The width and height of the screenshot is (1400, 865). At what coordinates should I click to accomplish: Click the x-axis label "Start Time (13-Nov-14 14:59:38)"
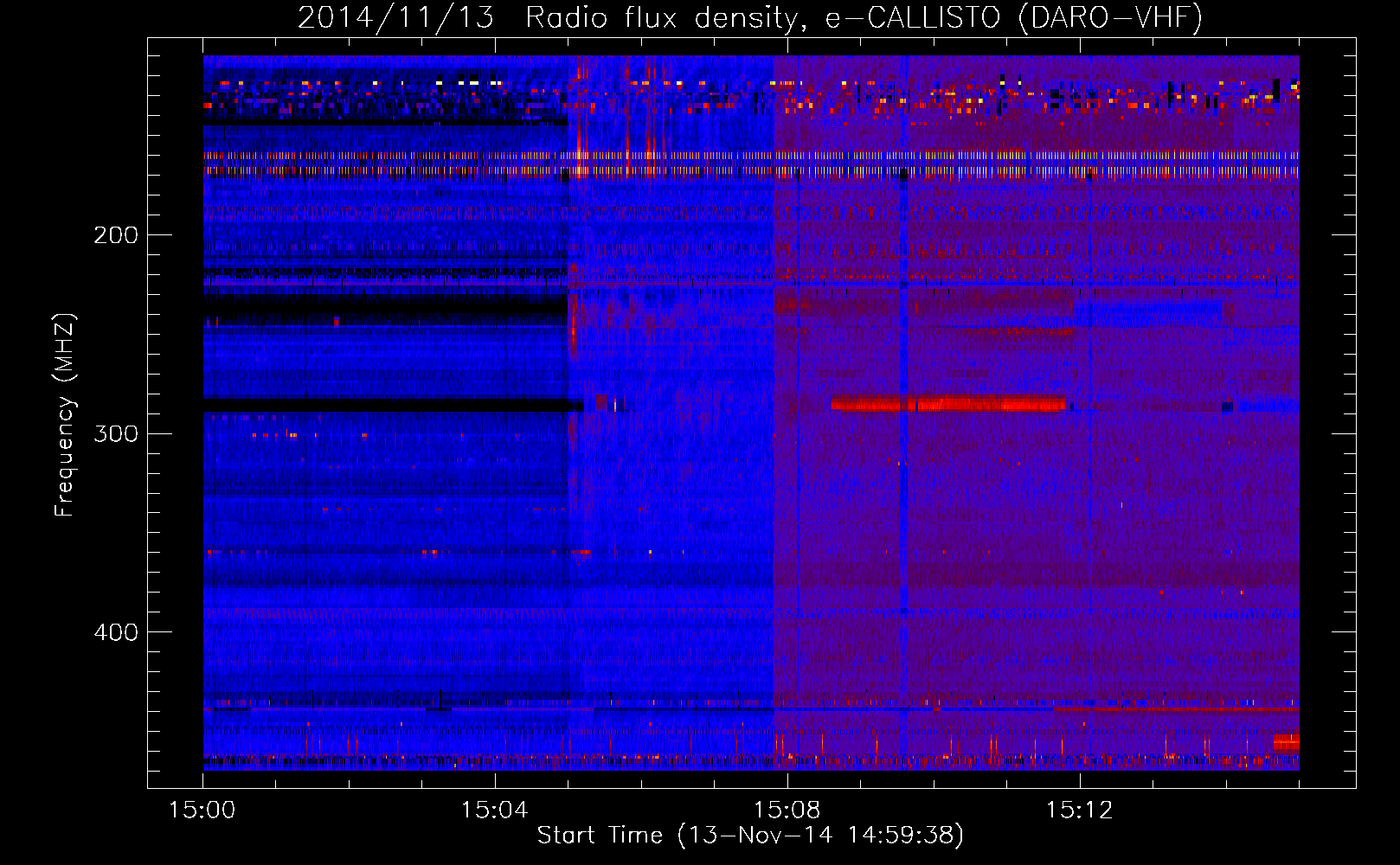point(750,836)
